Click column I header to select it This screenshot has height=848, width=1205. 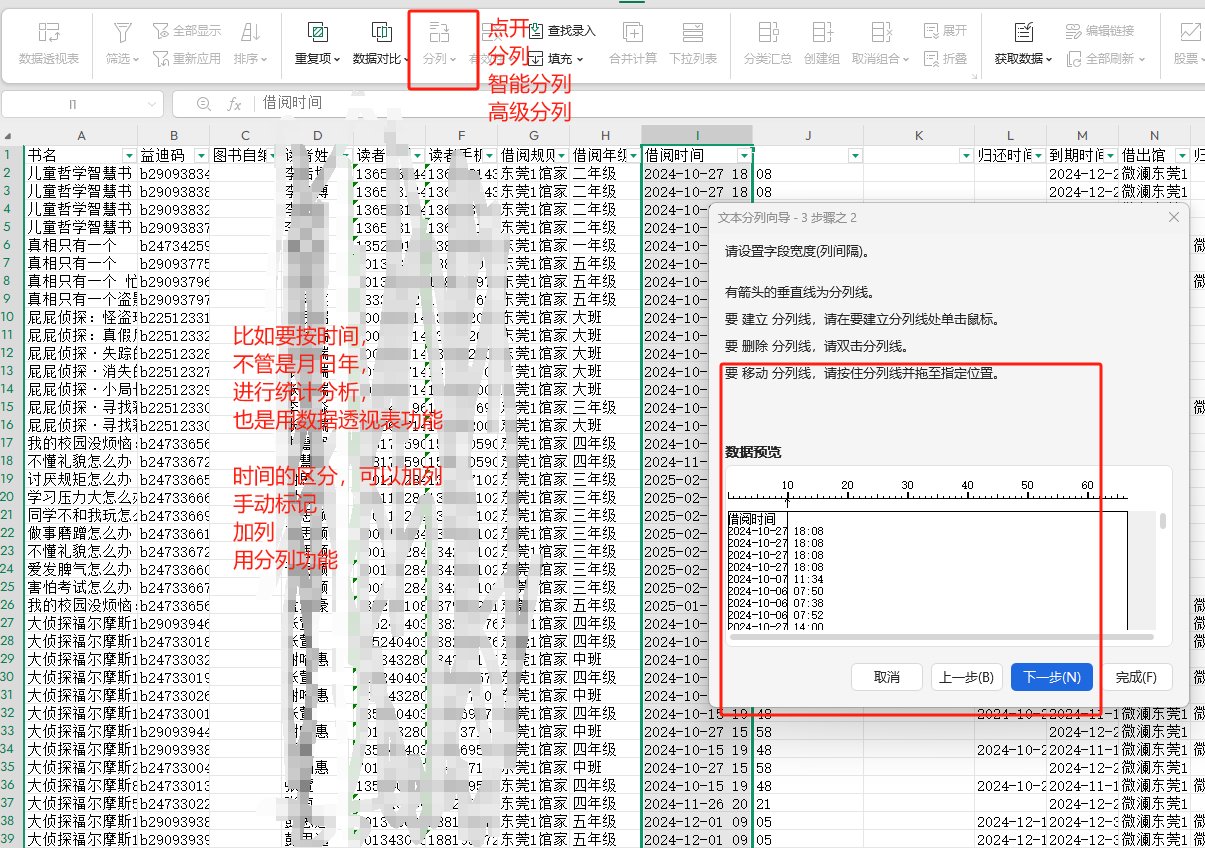pyautogui.click(x=696, y=136)
